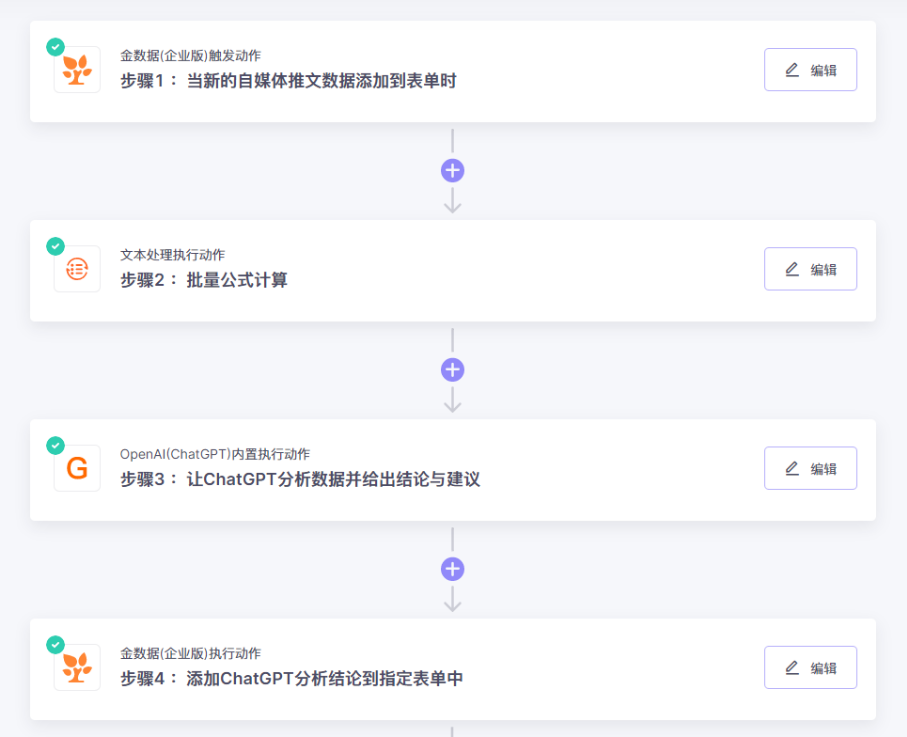This screenshot has height=737, width=907.
Task: Insert a new step below step 2
Action: (453, 370)
